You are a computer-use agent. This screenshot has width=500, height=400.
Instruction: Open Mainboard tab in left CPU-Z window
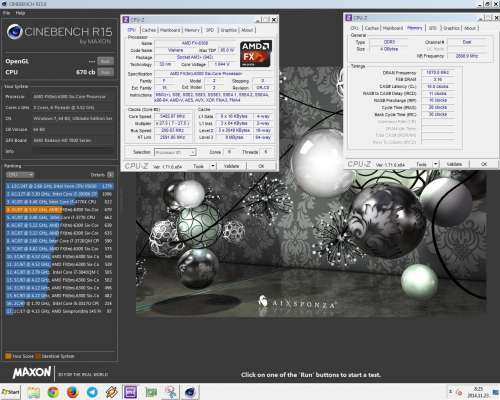170,30
